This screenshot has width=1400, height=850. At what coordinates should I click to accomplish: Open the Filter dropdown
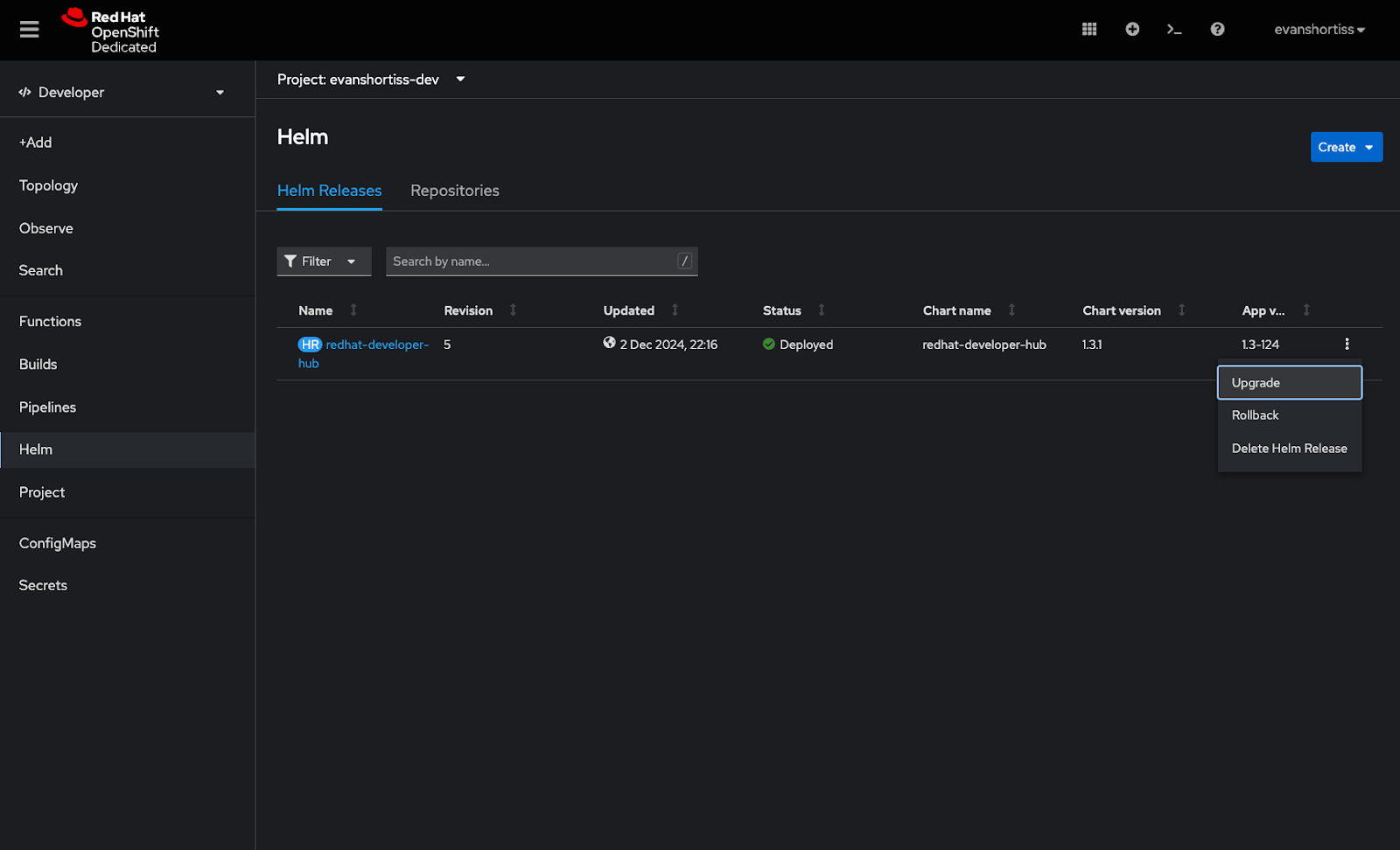[x=324, y=261]
